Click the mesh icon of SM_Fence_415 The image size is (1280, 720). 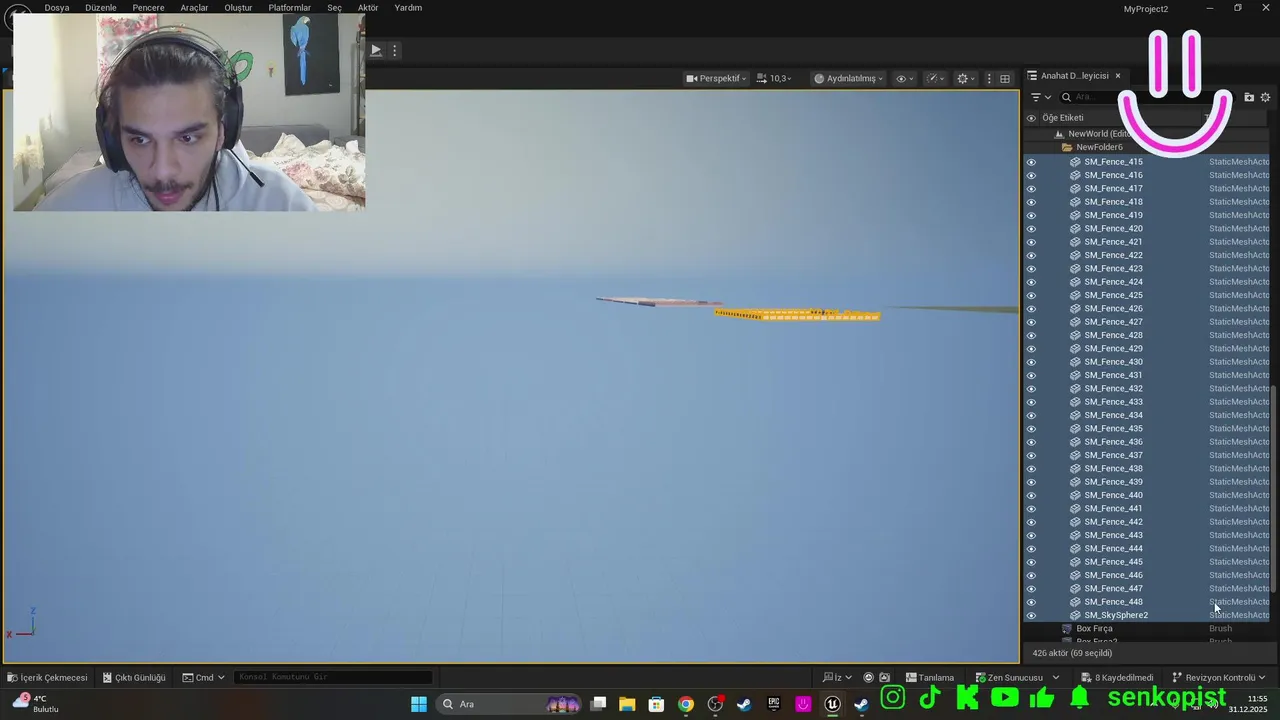coord(1075,162)
